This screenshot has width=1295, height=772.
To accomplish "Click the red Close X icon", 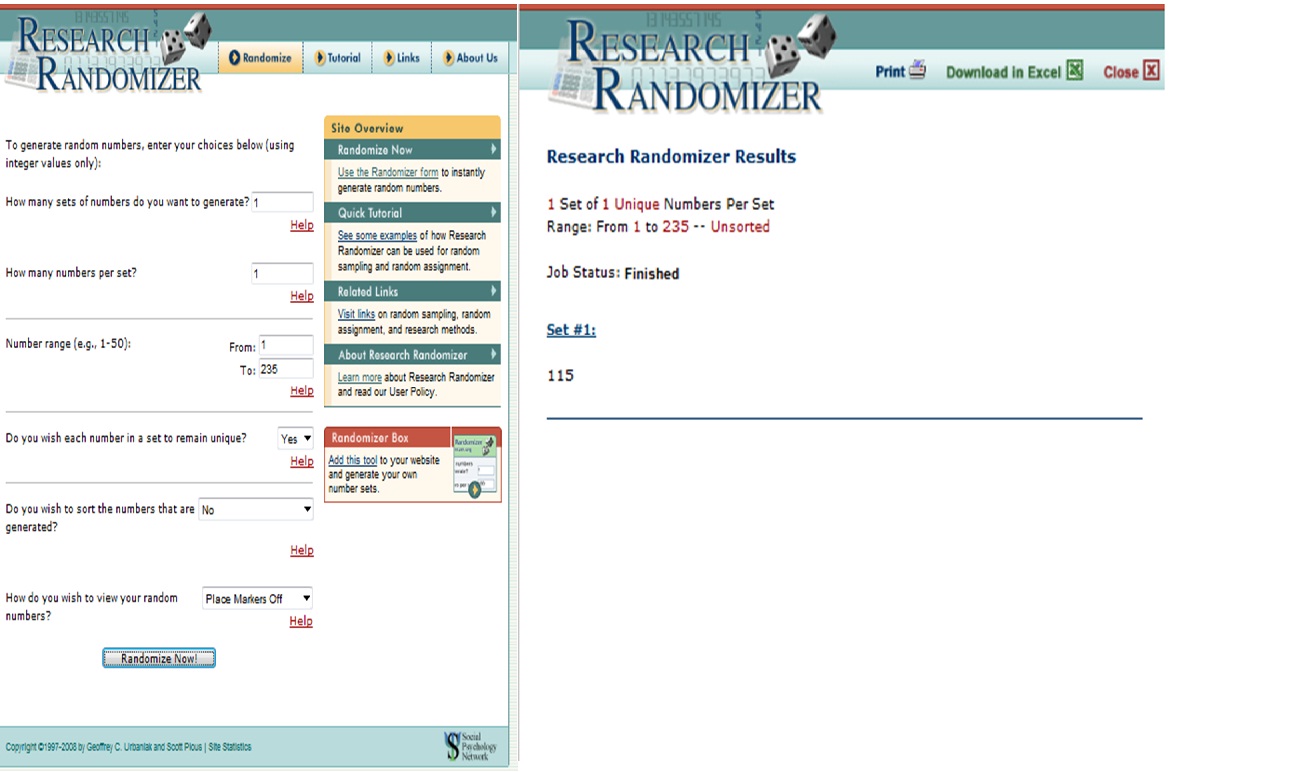I will (x=1151, y=71).
